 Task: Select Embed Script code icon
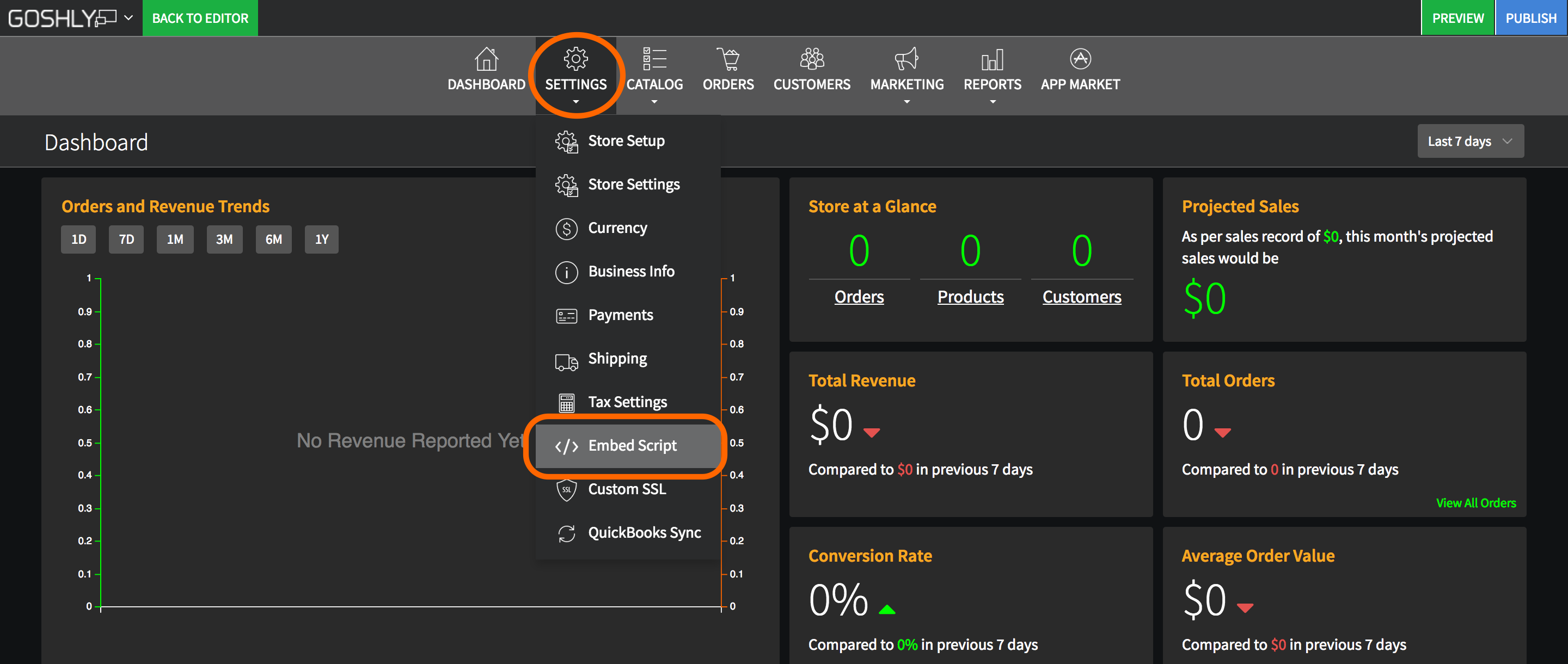[x=566, y=446]
